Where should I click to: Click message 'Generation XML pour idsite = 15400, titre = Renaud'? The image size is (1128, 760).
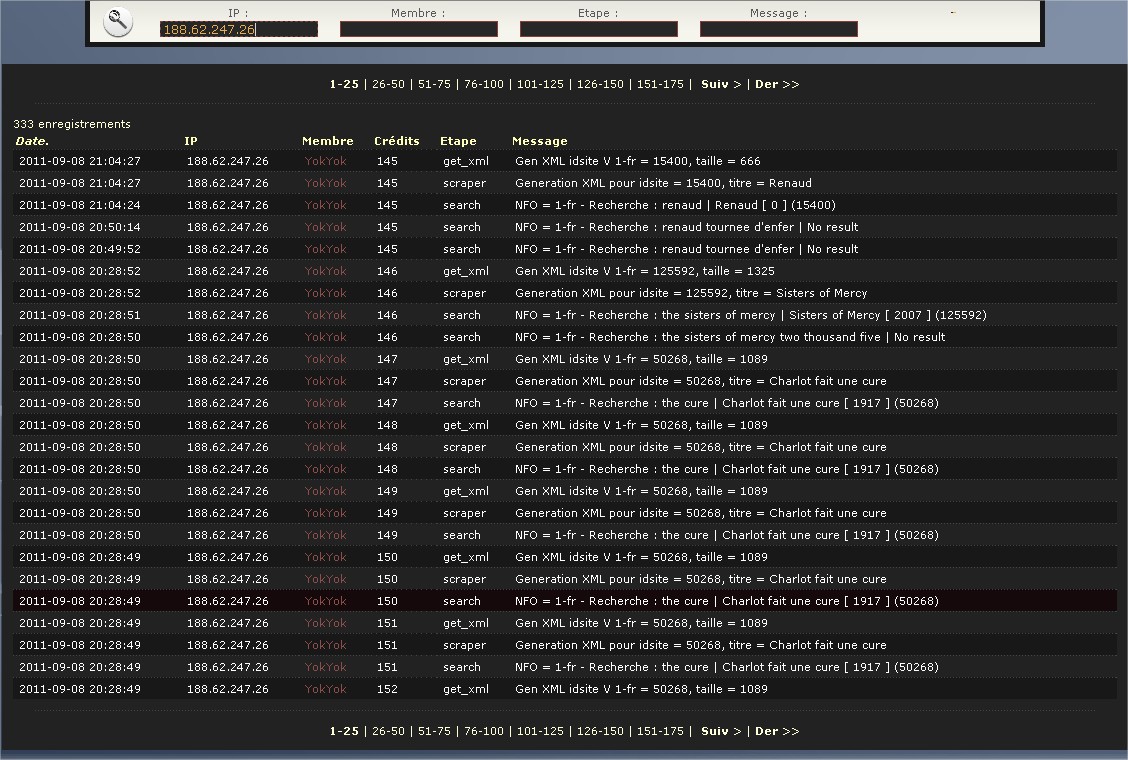coord(663,184)
